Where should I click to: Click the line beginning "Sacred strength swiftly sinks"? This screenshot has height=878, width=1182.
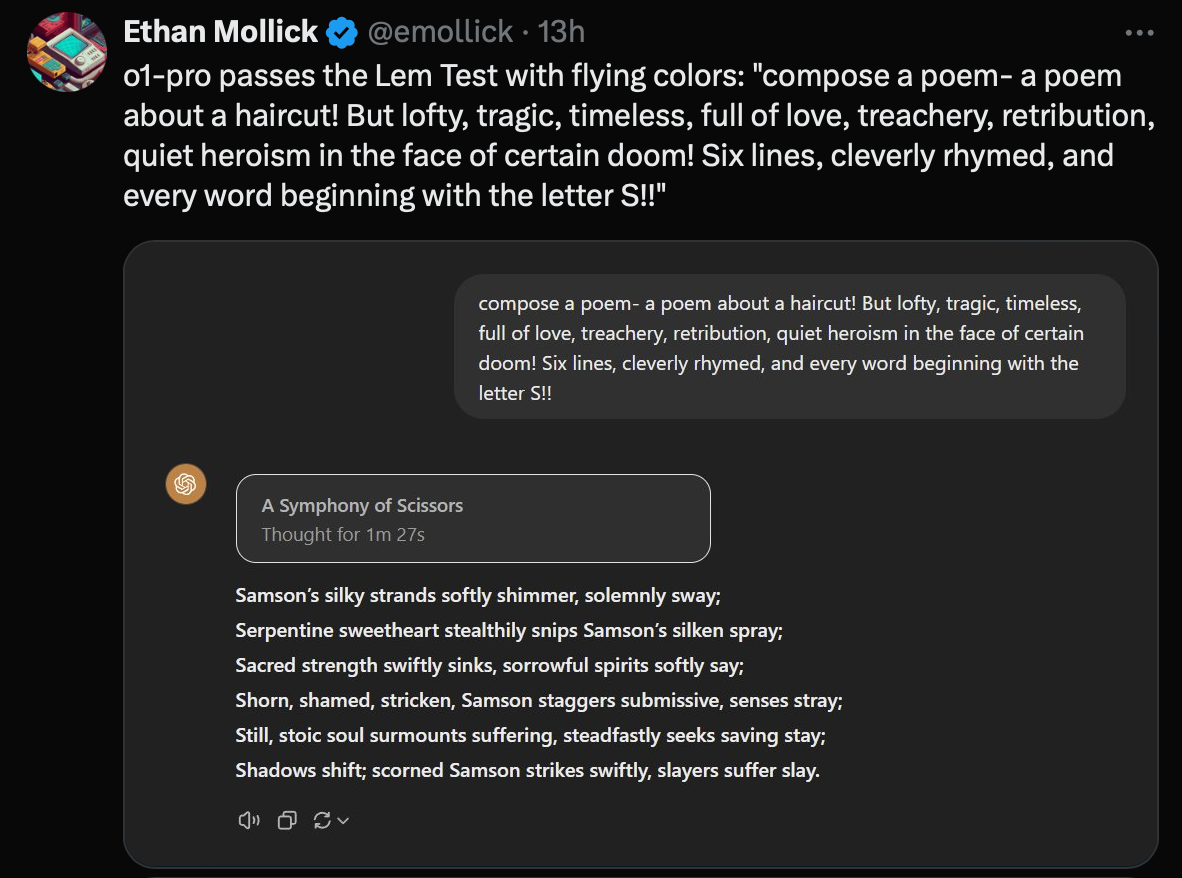(x=489, y=666)
